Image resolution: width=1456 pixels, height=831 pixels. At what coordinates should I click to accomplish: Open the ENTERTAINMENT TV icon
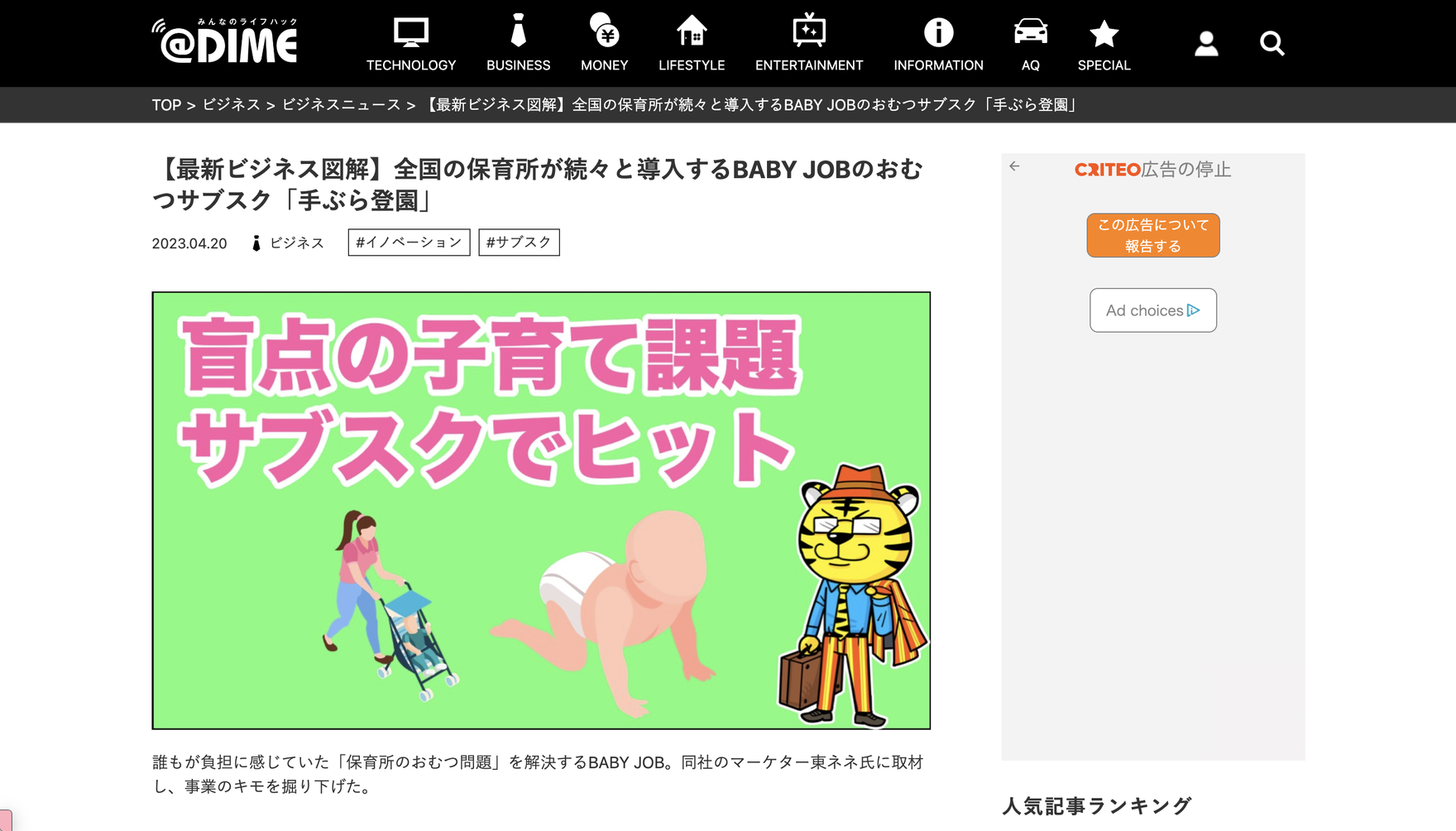(x=809, y=31)
